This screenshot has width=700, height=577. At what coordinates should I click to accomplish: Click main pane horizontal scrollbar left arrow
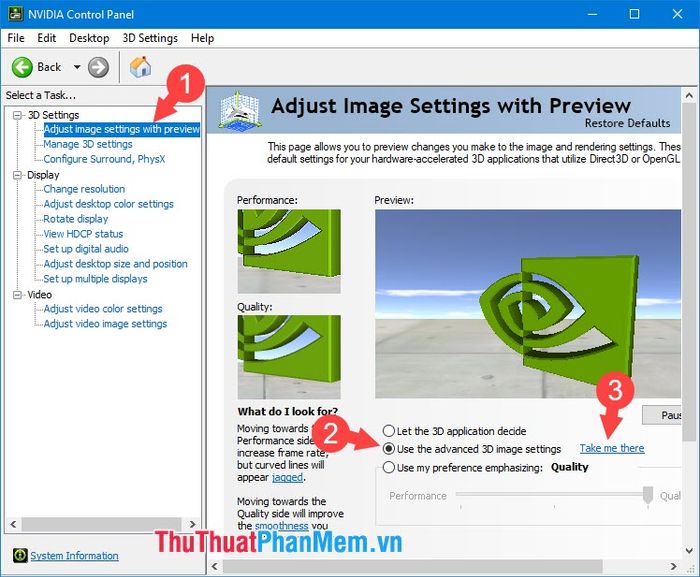(x=215, y=566)
